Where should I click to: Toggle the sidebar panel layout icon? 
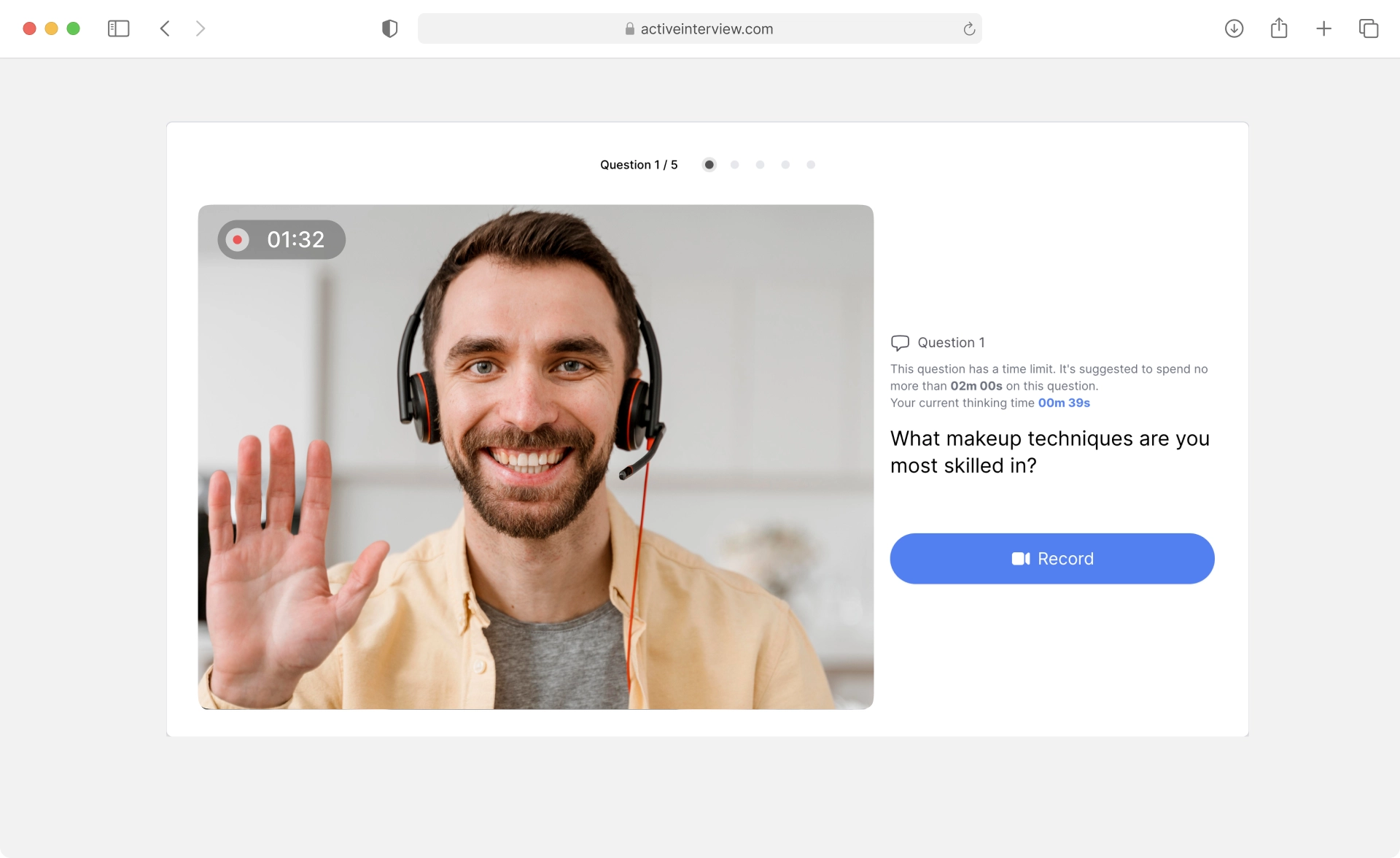(118, 28)
